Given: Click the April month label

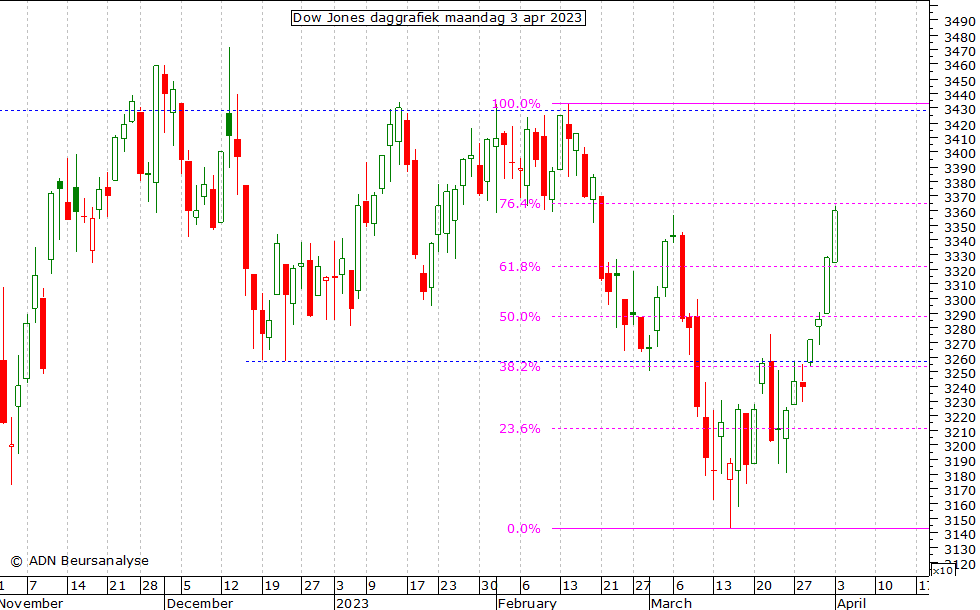Looking at the screenshot, I should pos(851,603).
